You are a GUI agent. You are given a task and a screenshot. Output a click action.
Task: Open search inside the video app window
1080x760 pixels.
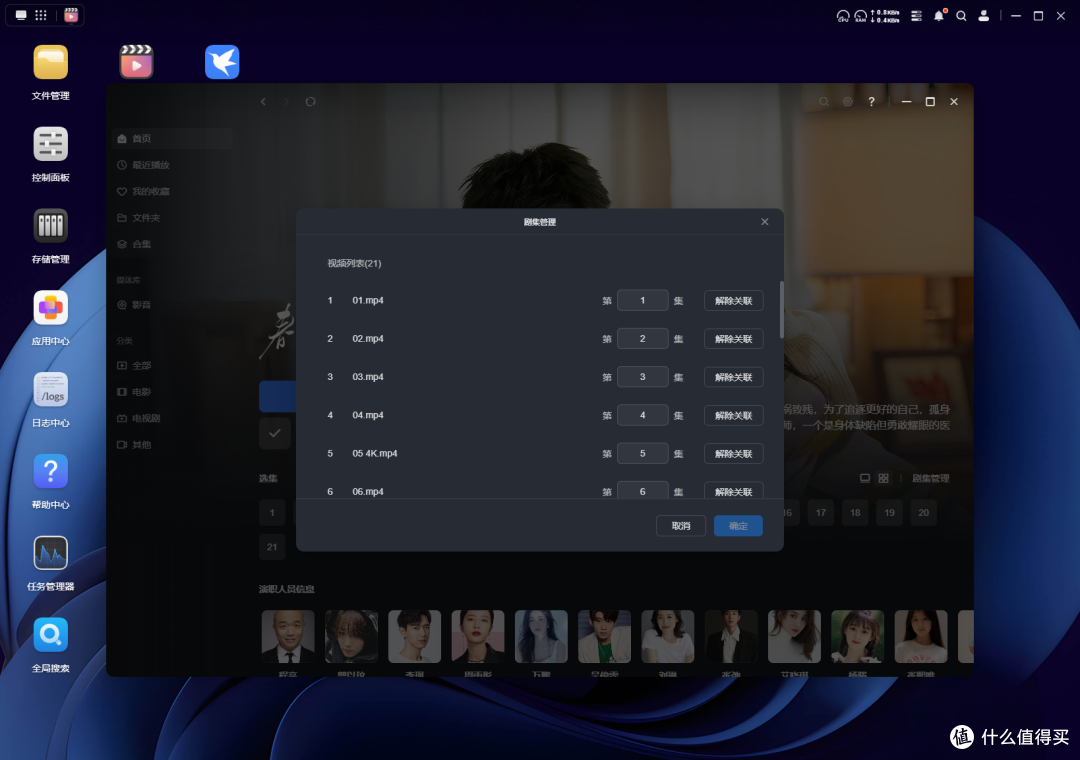coord(824,101)
